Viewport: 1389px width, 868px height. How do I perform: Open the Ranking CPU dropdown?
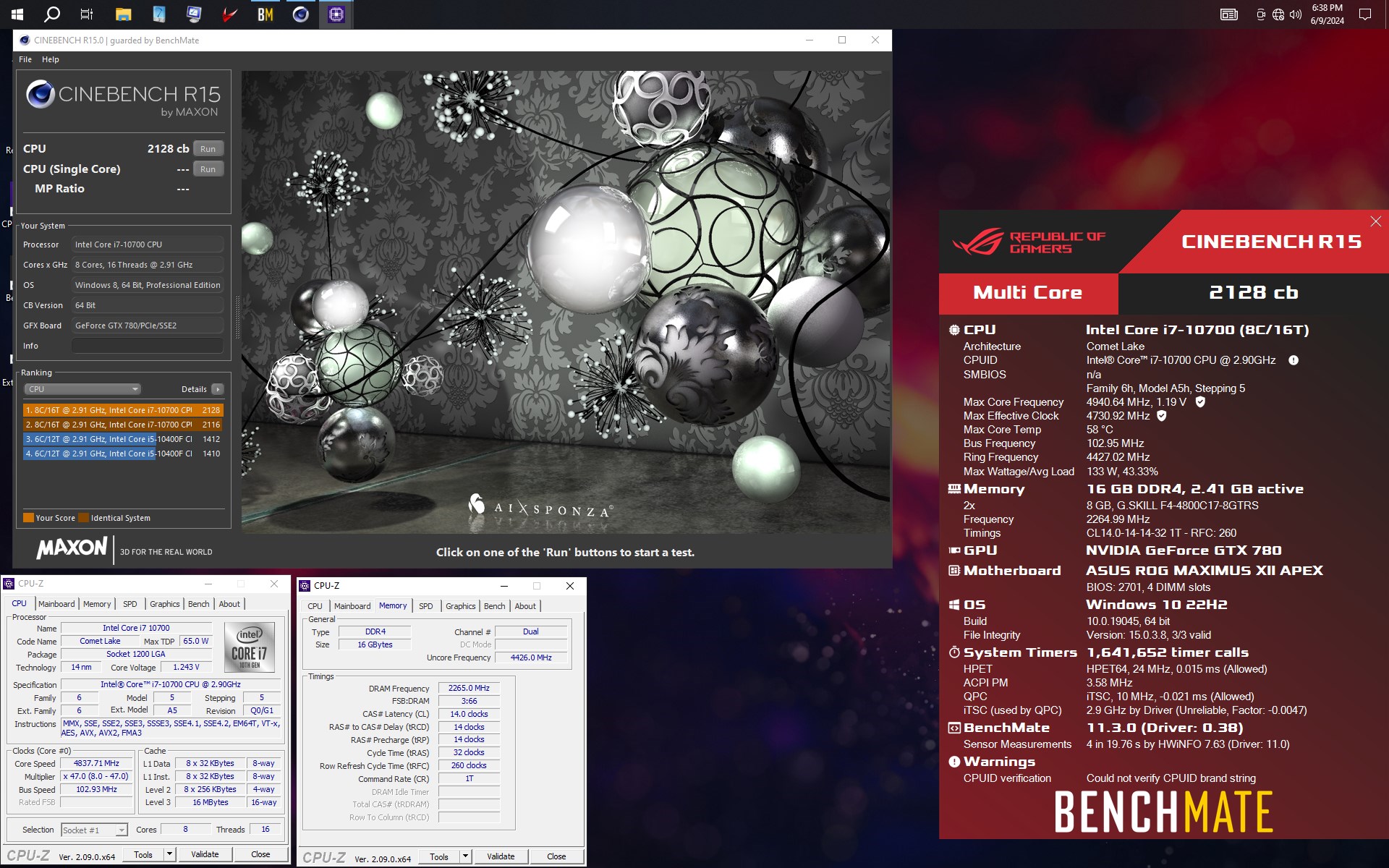click(82, 389)
